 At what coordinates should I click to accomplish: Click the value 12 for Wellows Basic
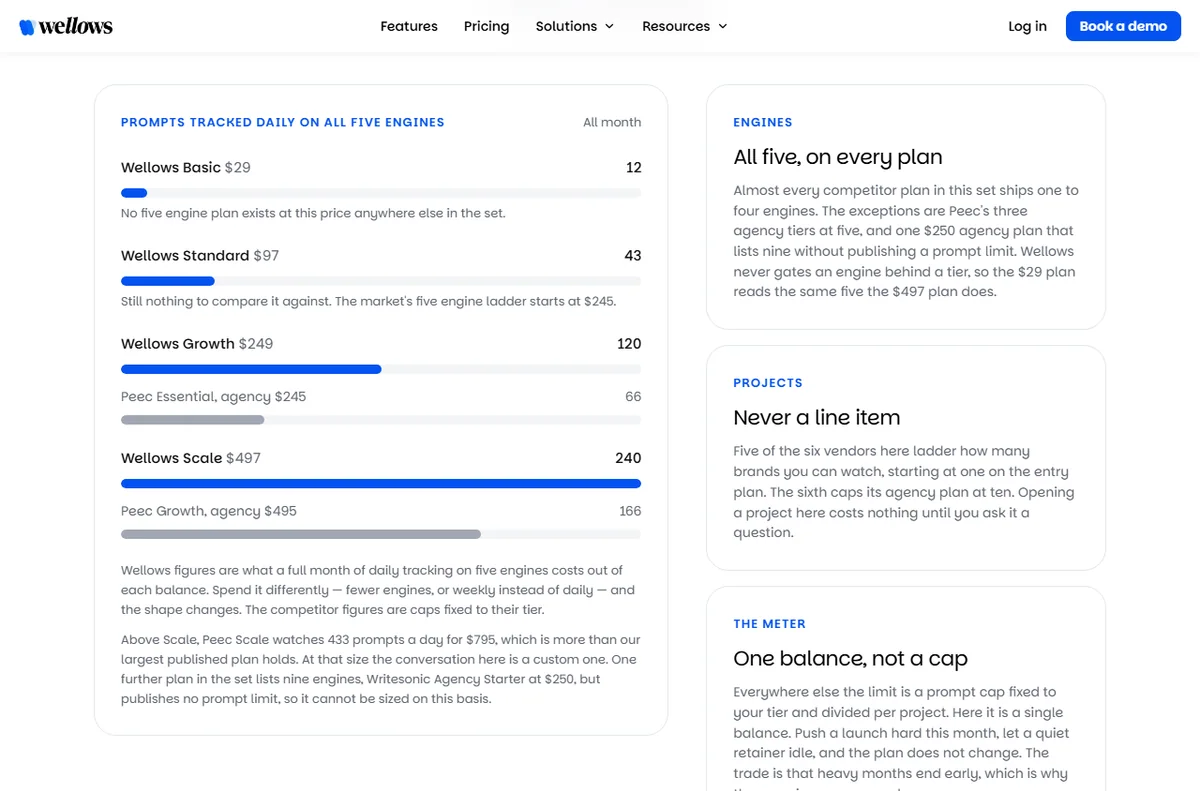tap(633, 167)
